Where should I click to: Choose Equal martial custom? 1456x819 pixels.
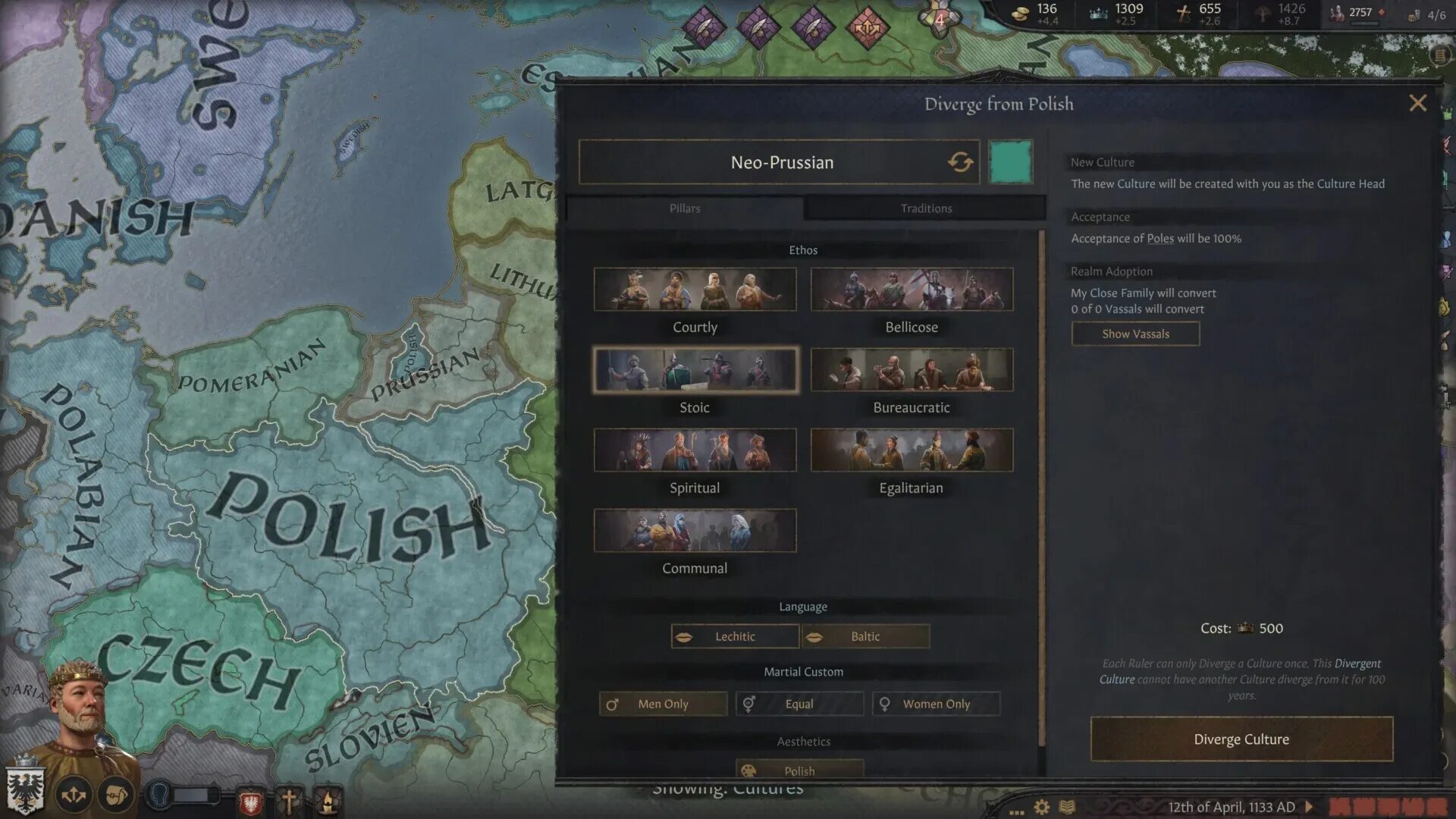point(799,704)
